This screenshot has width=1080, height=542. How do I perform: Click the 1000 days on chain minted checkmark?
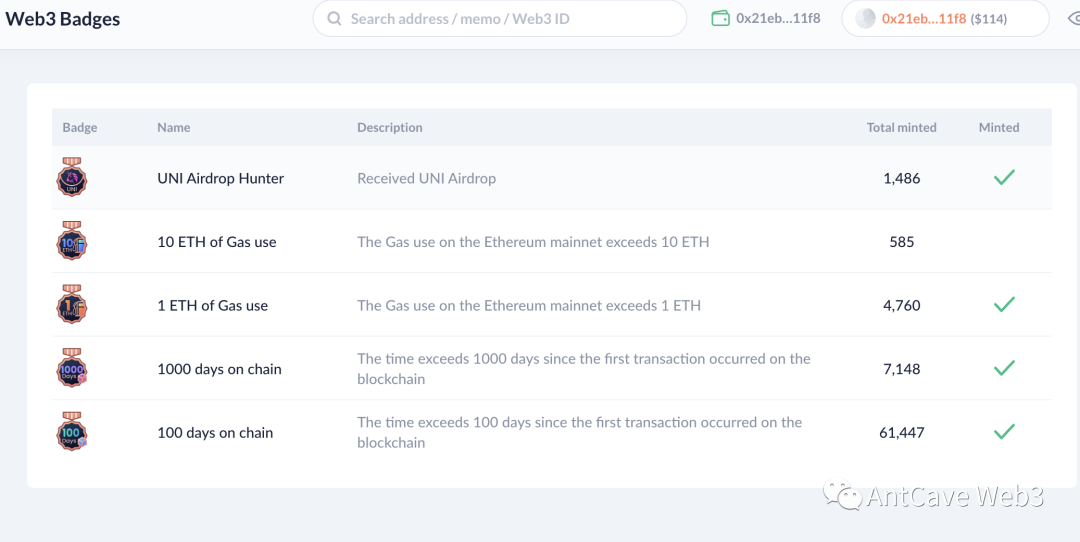pyautogui.click(x=1004, y=369)
